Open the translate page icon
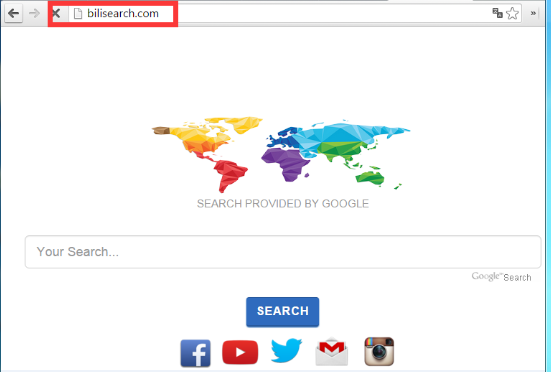This screenshot has width=551, height=372. (x=497, y=13)
